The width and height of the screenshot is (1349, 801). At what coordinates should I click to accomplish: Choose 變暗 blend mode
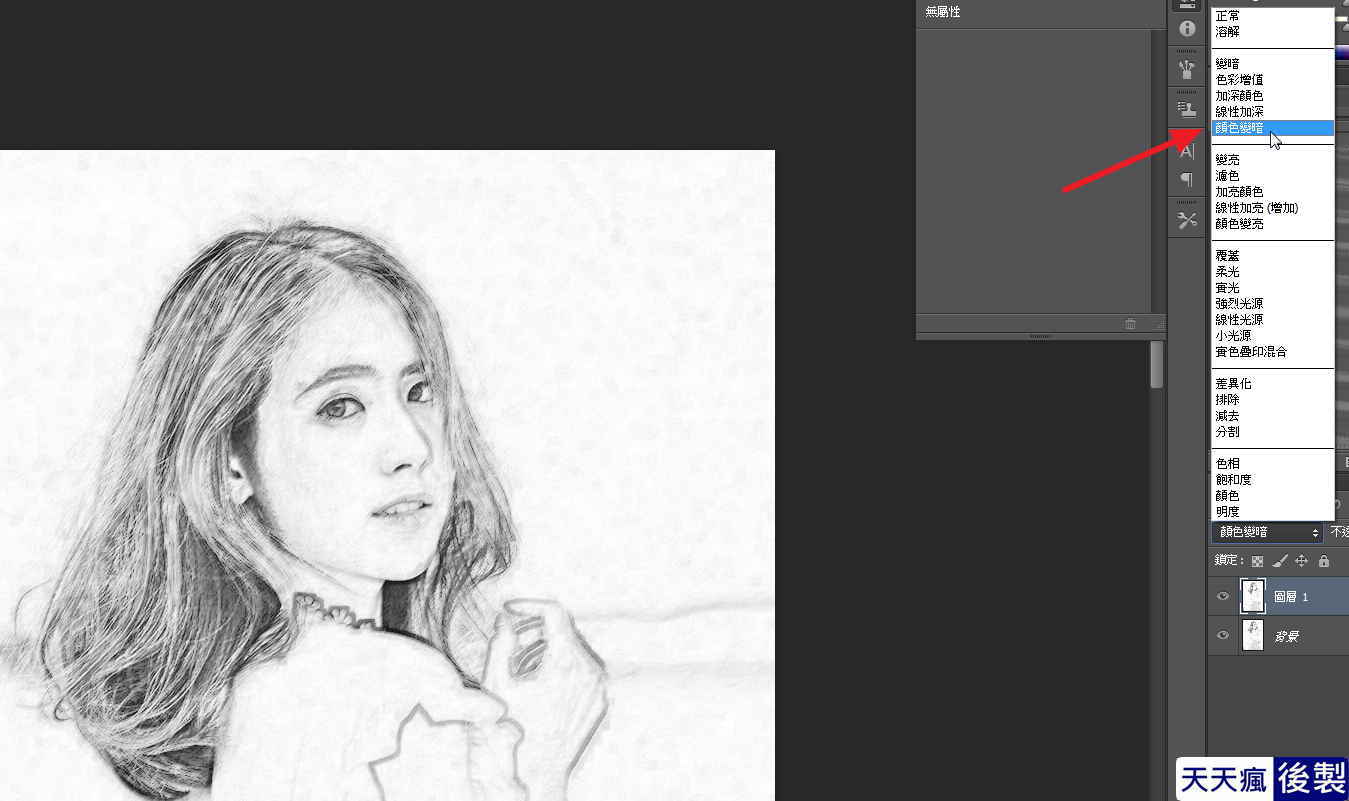coord(1273,64)
